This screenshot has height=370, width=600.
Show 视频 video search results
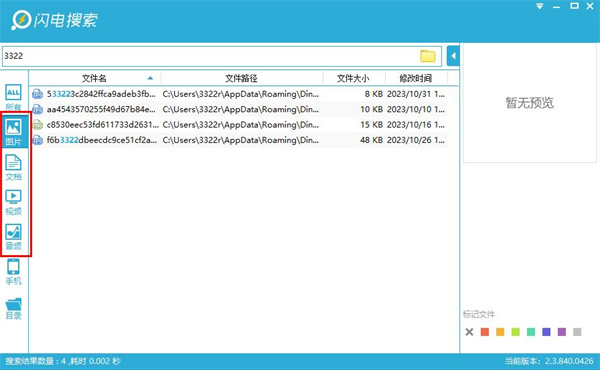pos(13,202)
